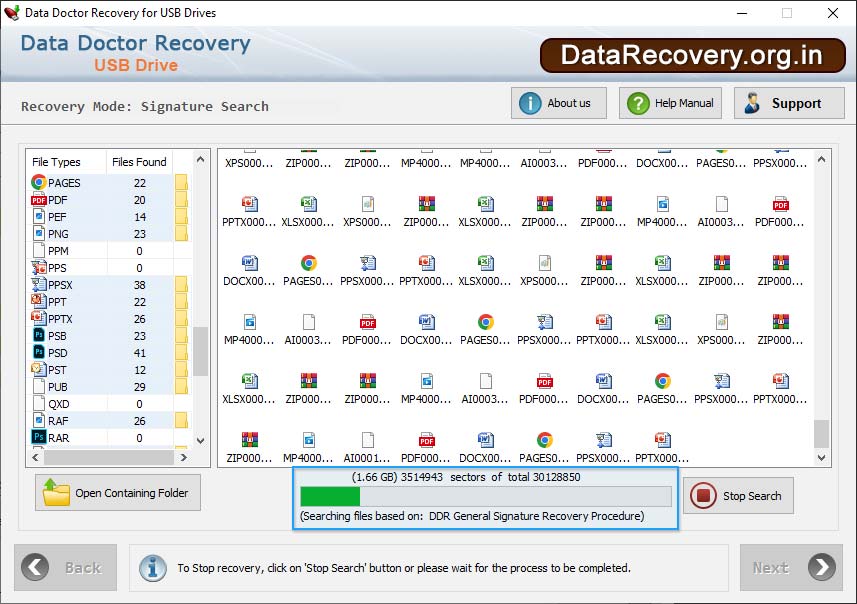This screenshot has width=857, height=604.
Task: Select the PPM row in file types
Action: click(x=109, y=251)
